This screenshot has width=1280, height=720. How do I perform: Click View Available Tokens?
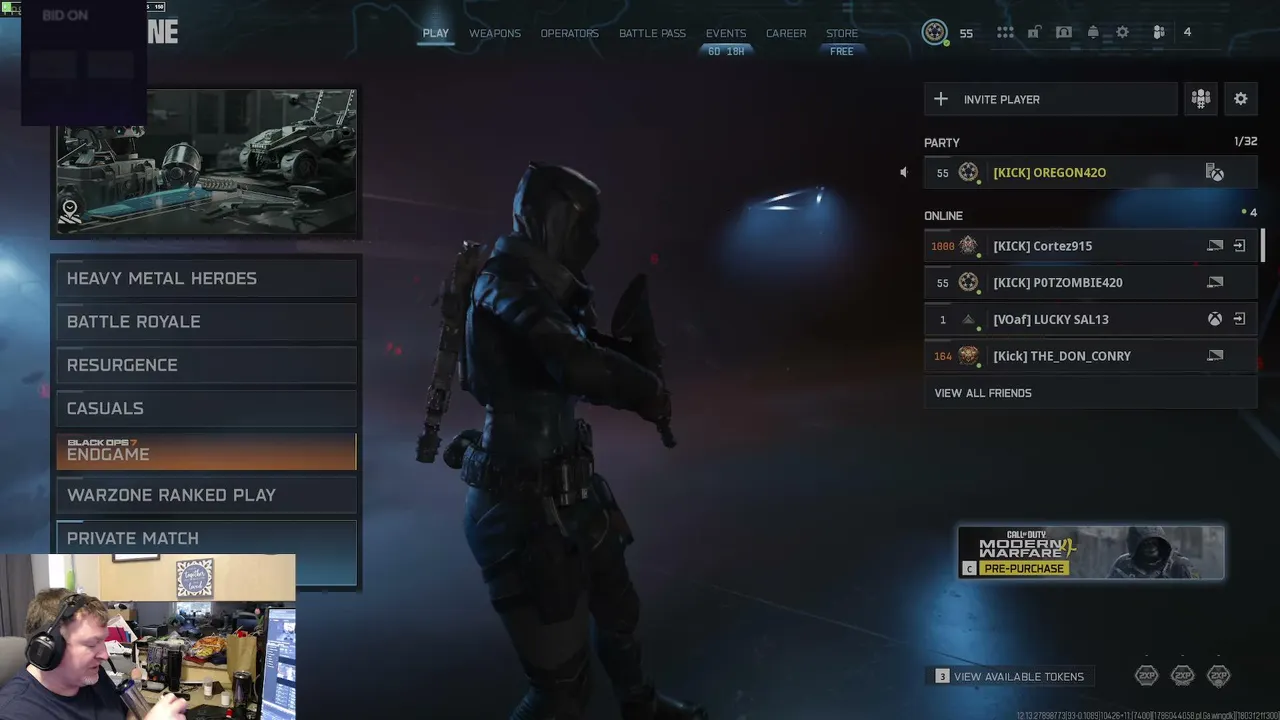tap(1010, 676)
